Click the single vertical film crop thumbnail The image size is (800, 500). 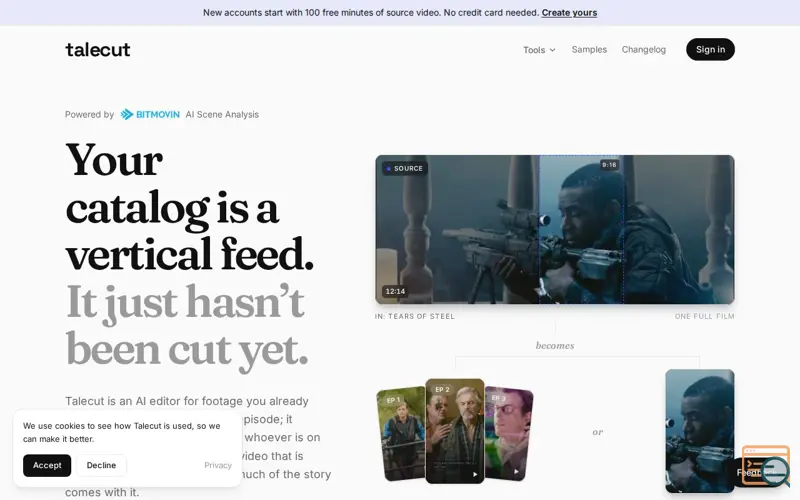coord(699,431)
